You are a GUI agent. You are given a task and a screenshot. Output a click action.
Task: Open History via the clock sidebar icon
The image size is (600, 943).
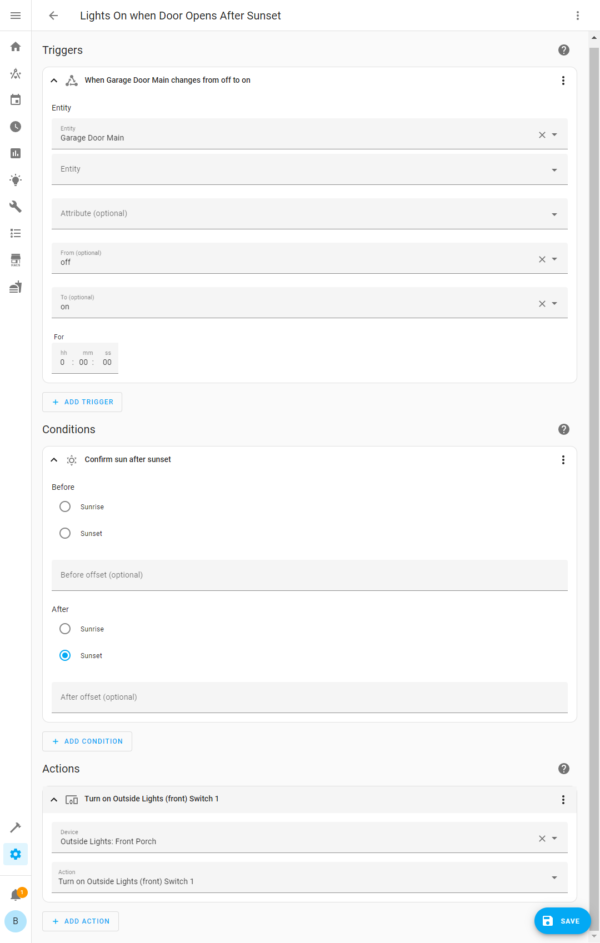[x=15, y=126]
